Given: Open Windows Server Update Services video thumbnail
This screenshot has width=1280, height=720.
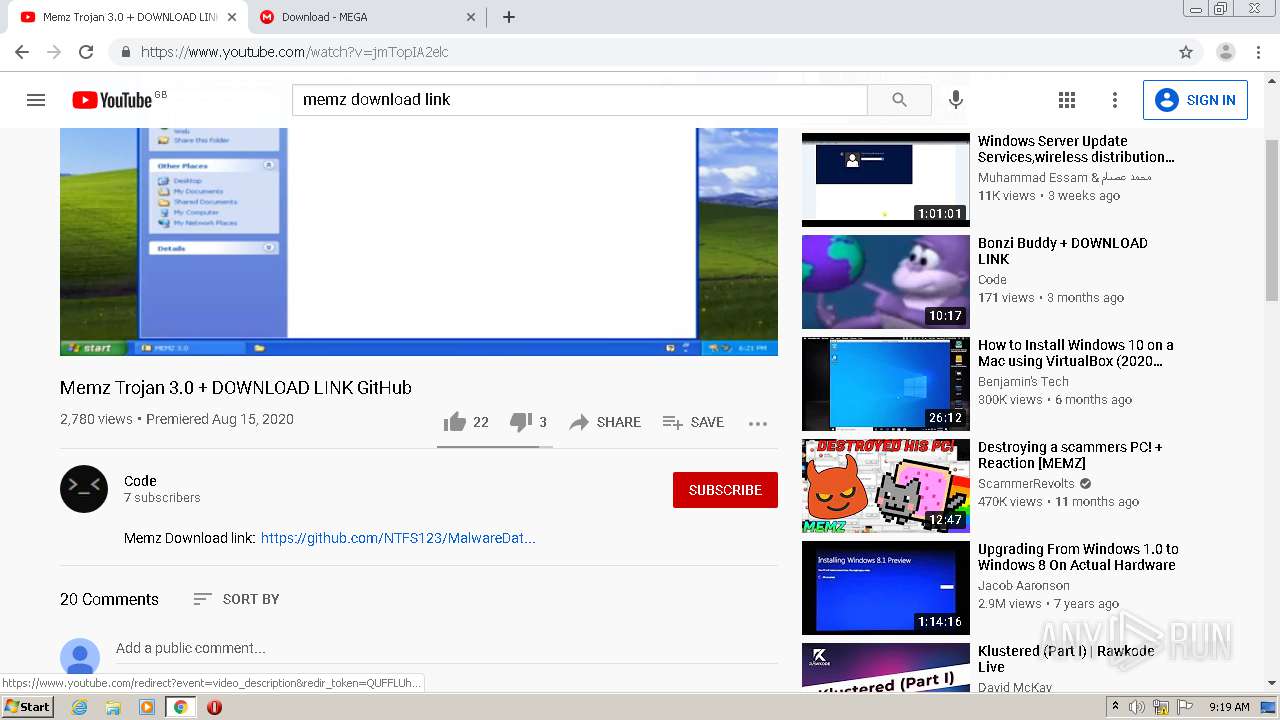Looking at the screenshot, I should (x=886, y=179).
